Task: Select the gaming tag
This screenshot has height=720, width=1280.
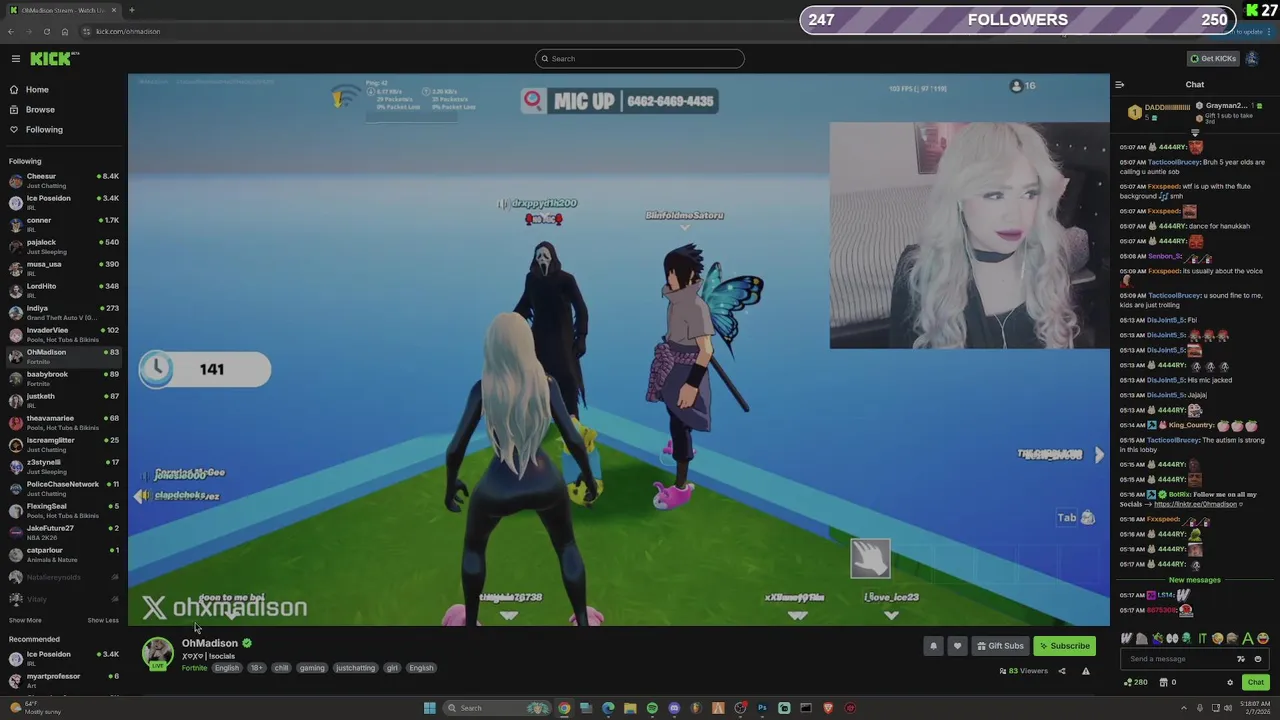Action: tap(312, 668)
